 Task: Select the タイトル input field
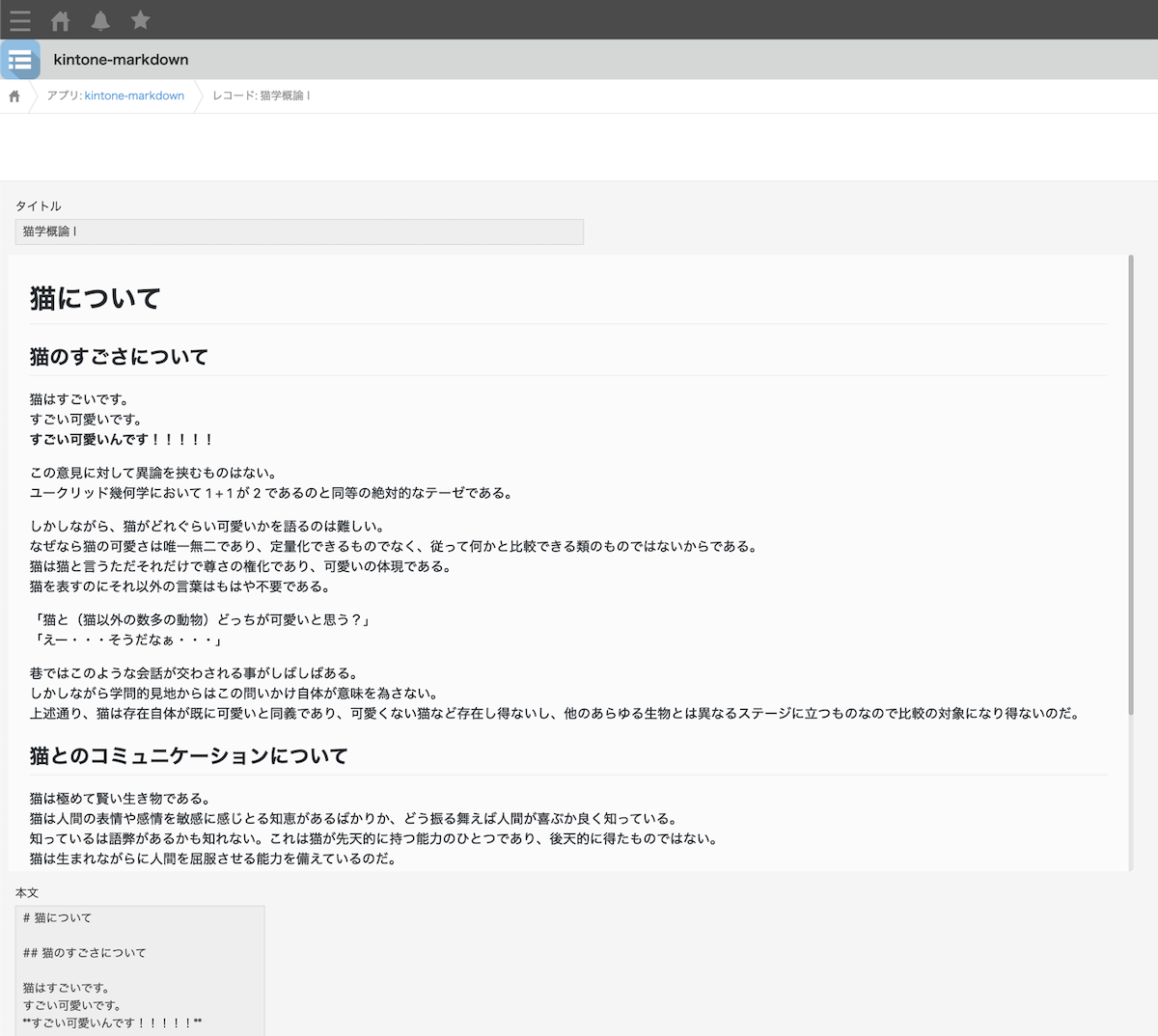pyautogui.click(x=299, y=232)
